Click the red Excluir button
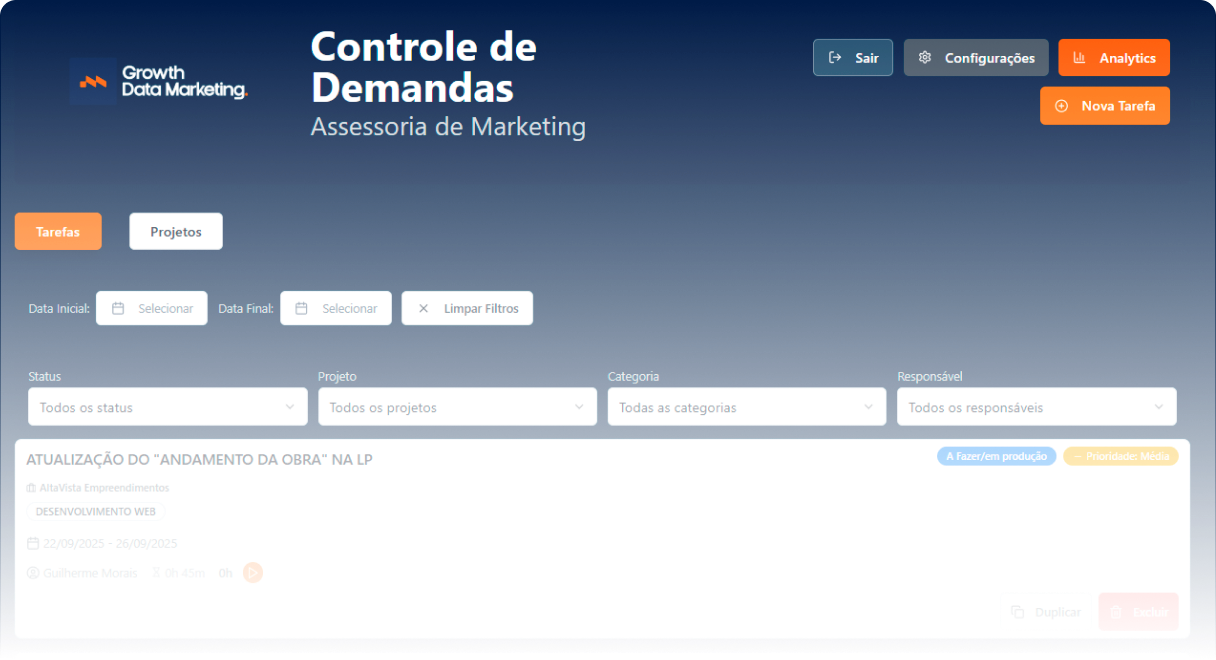This screenshot has height=660, width=1216. (x=1138, y=611)
